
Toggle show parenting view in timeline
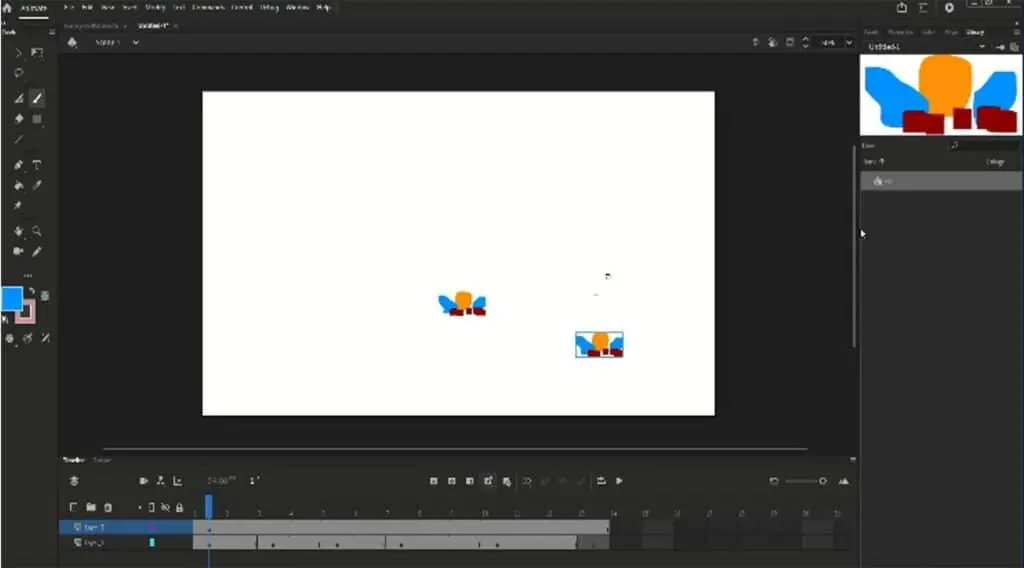(x=160, y=481)
